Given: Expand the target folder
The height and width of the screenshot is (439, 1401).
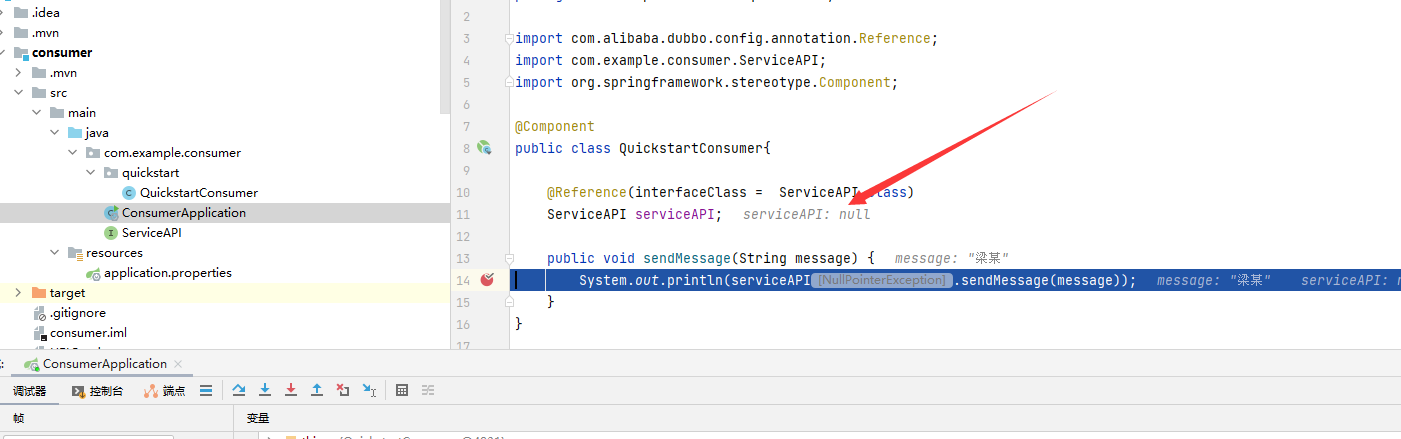Looking at the screenshot, I should [x=18, y=293].
